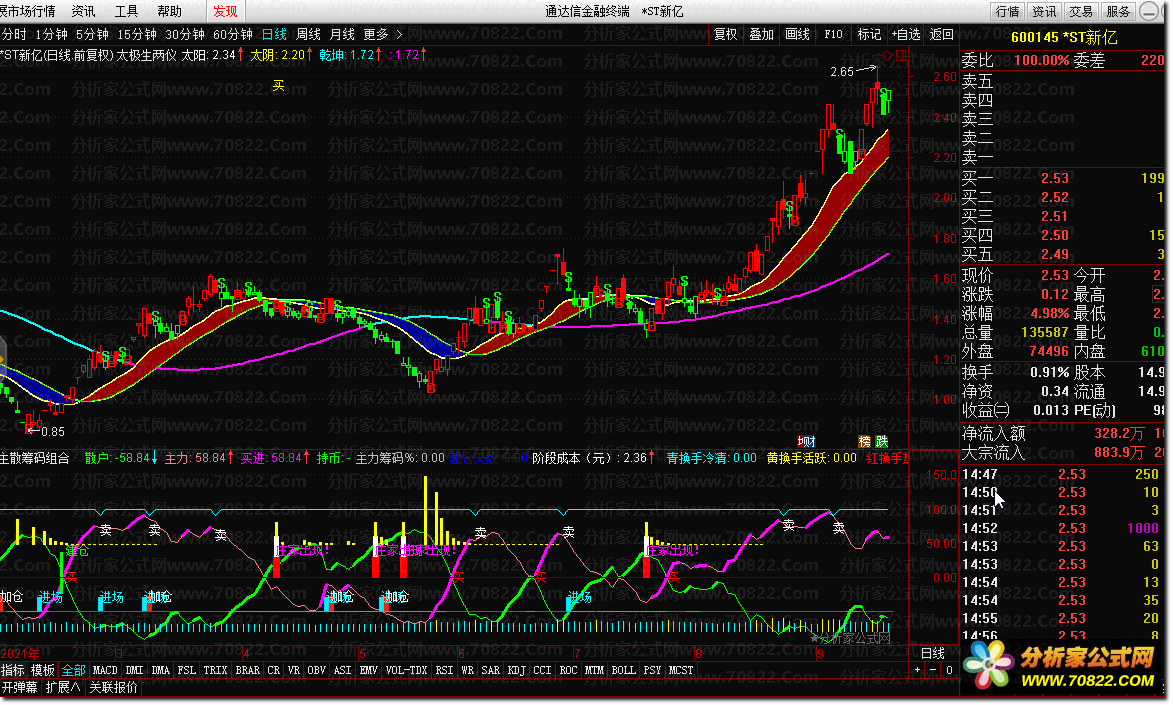Switch indicator to DMI

click(x=135, y=670)
